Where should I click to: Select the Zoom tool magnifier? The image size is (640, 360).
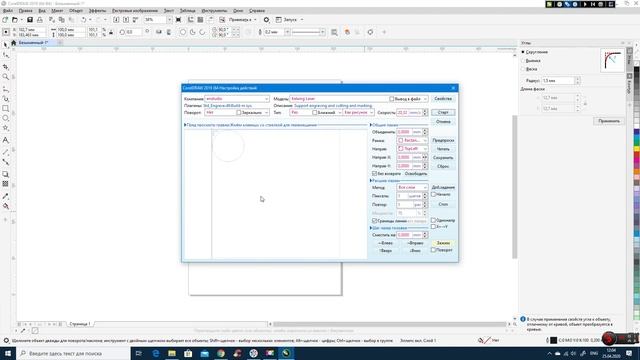pyautogui.click(x=6, y=77)
